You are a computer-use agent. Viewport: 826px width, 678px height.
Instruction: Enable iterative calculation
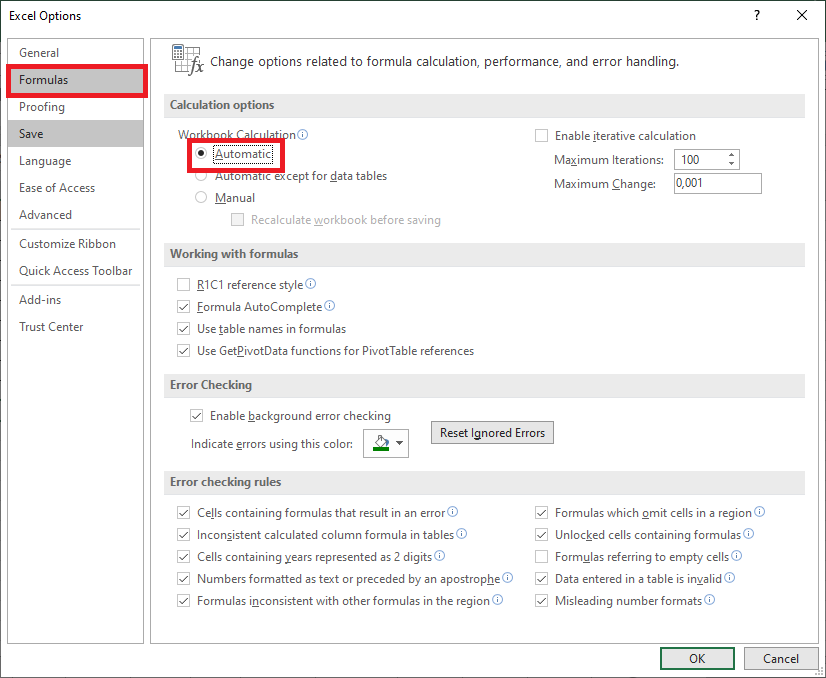coord(541,135)
